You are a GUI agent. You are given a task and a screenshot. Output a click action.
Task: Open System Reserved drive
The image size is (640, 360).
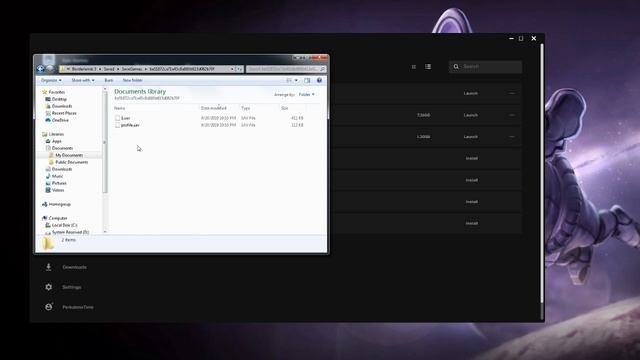[x=70, y=232]
